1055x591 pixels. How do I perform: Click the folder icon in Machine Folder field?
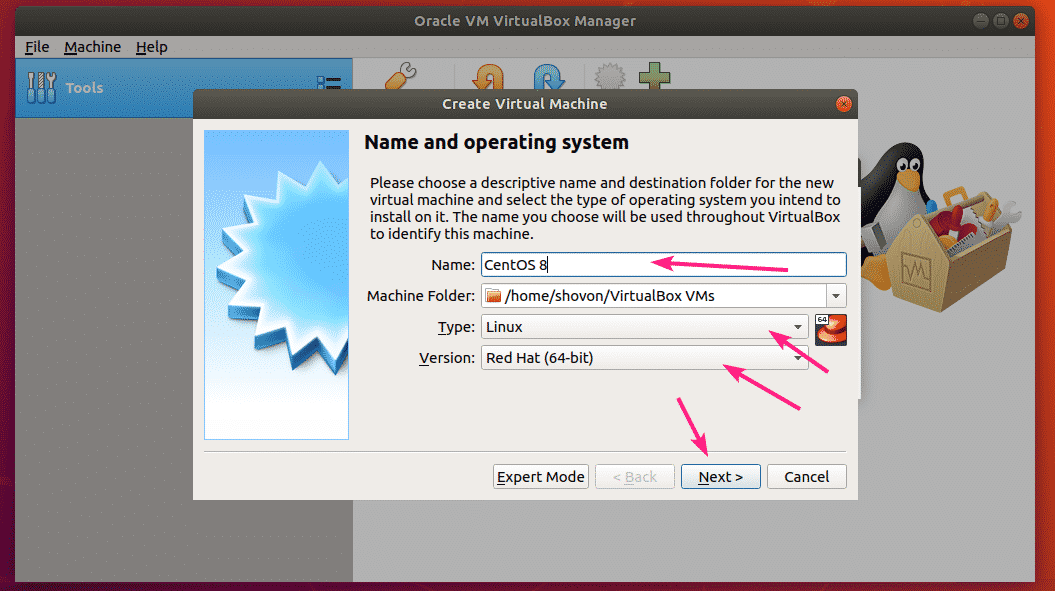click(493, 296)
